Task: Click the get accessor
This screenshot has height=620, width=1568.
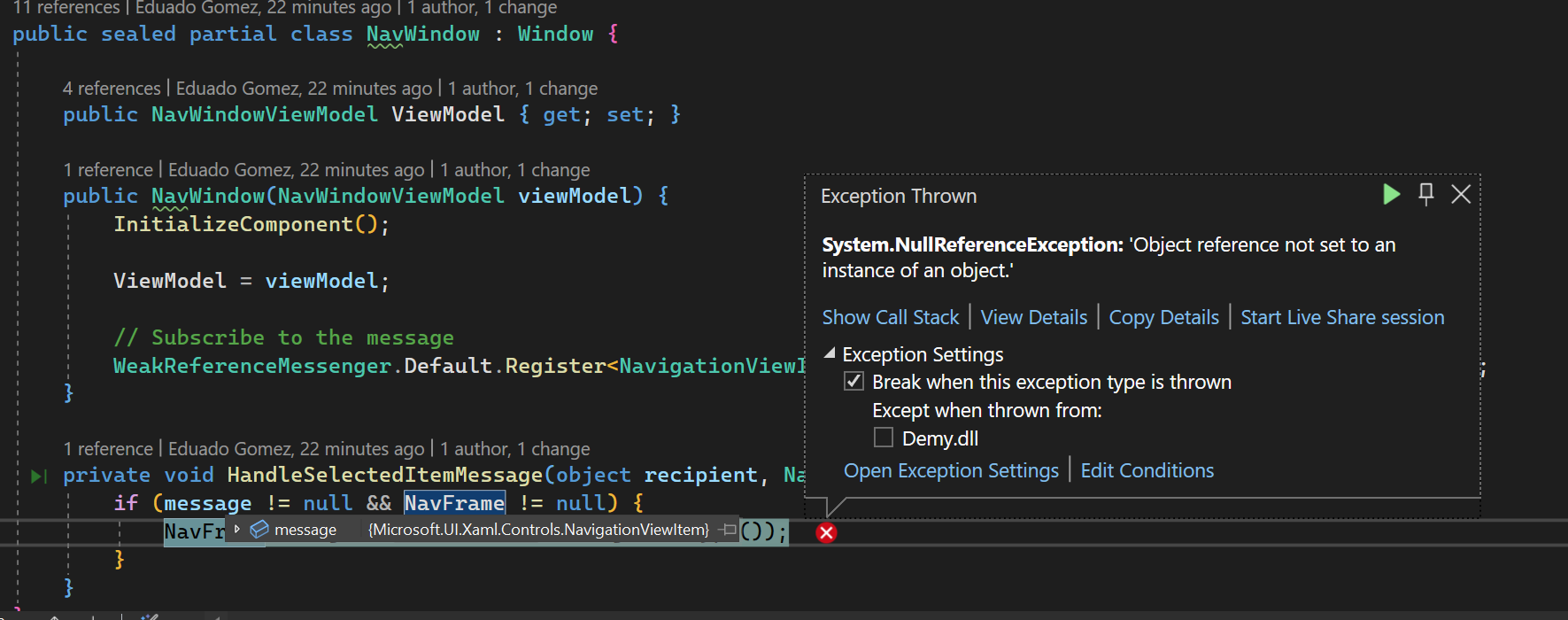Action: 561,114
